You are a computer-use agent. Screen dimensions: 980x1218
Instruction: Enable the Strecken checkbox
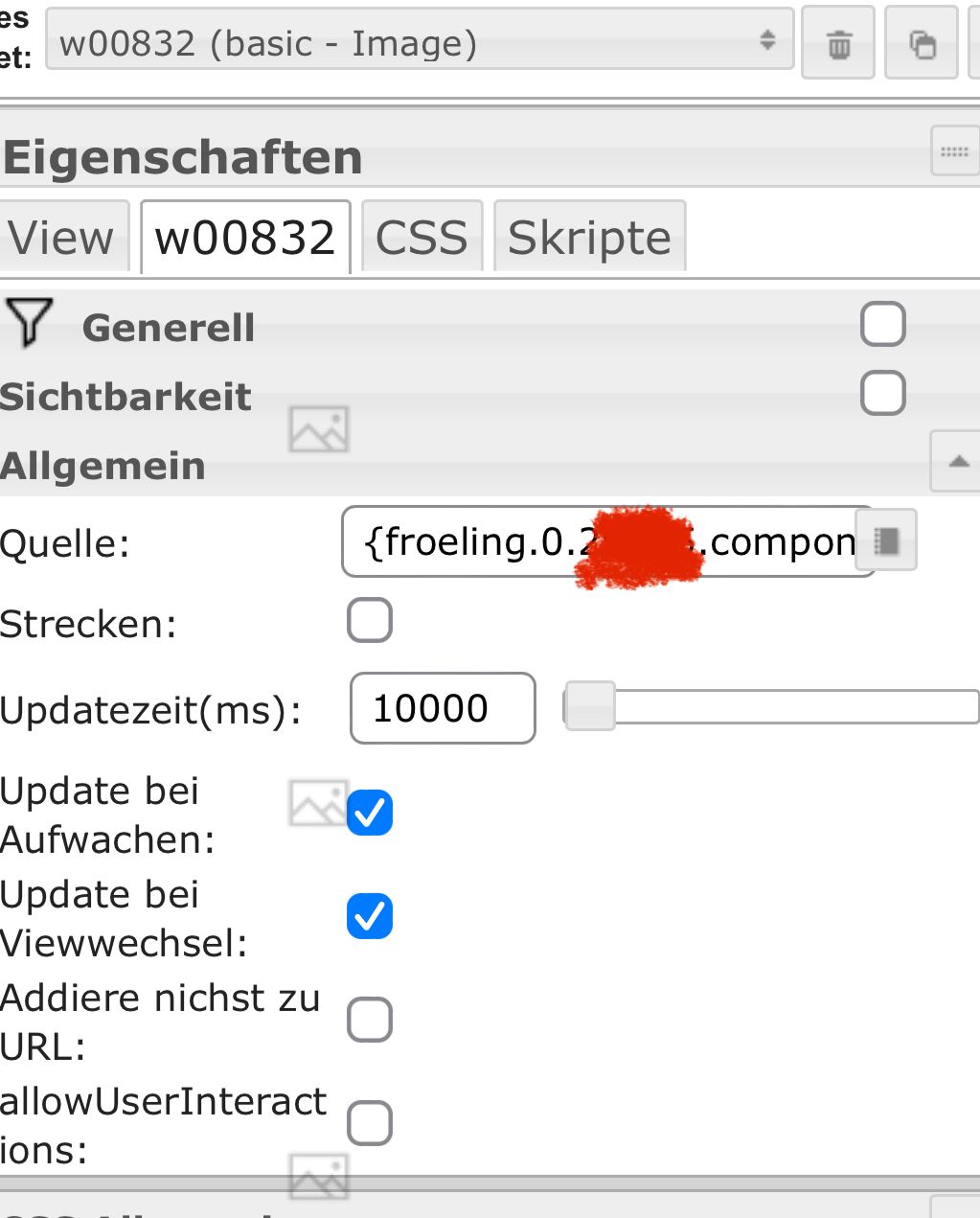(370, 620)
